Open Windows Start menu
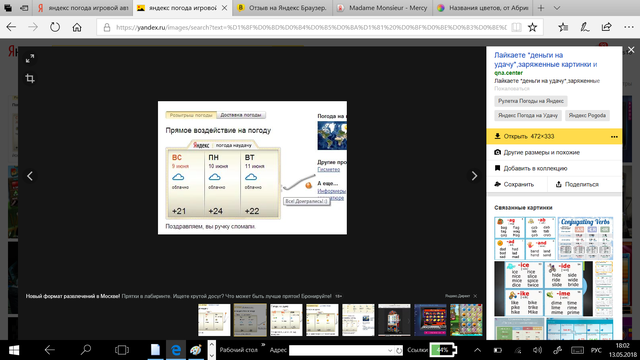This screenshot has width=640, height=360. click(14, 350)
